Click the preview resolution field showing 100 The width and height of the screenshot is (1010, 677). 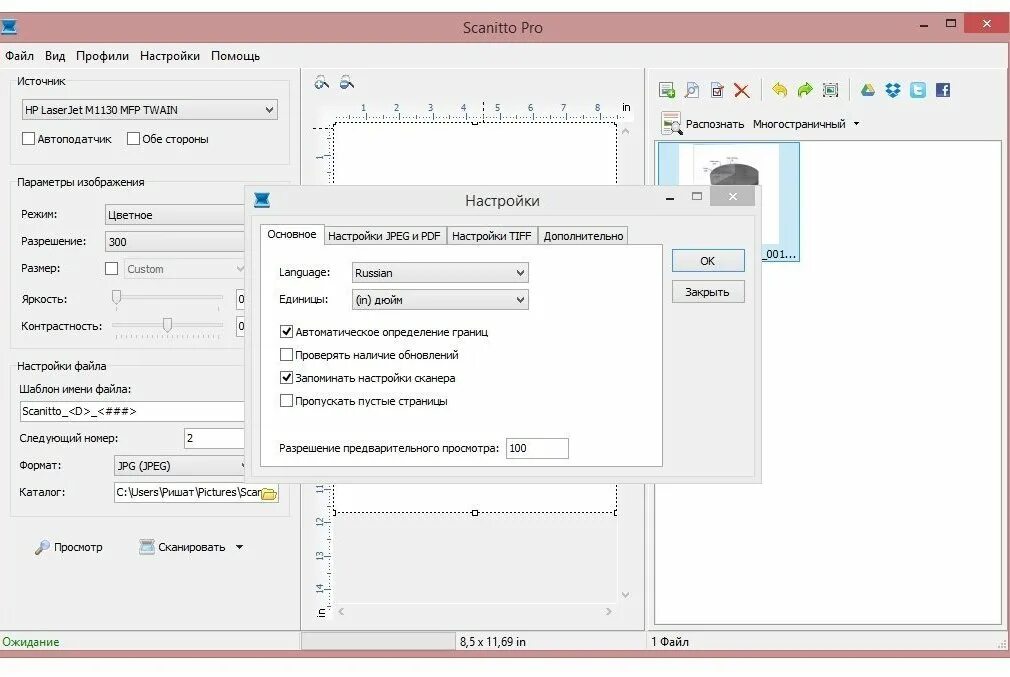click(x=537, y=448)
